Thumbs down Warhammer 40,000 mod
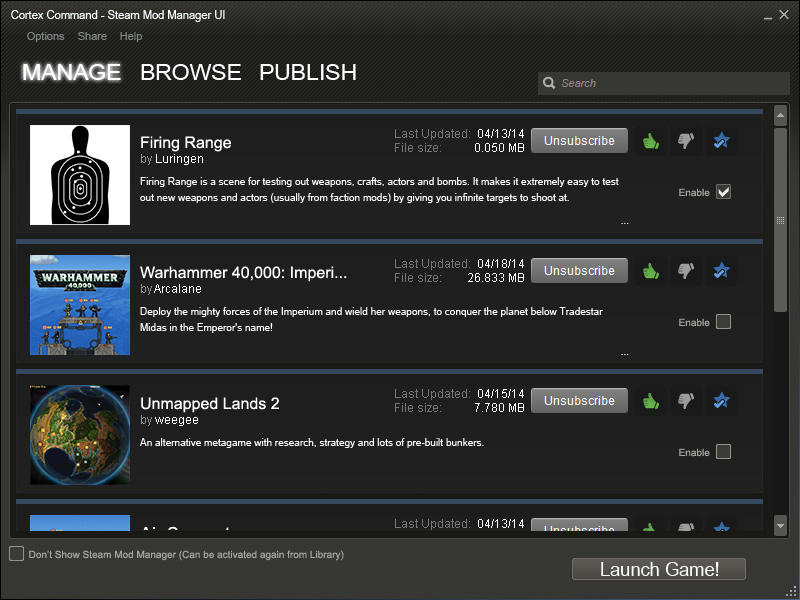The width and height of the screenshot is (800, 600). pyautogui.click(x=686, y=271)
